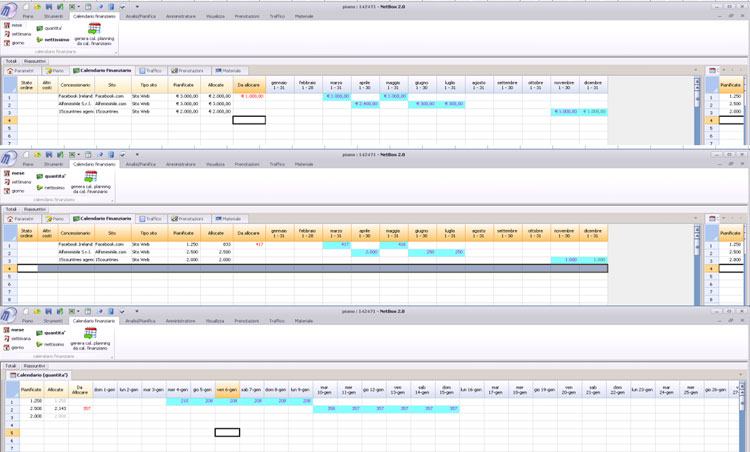Viewport: 750px width, 452px height.
Task: Click the save icon in the top window's toolbar
Action: point(49,6)
